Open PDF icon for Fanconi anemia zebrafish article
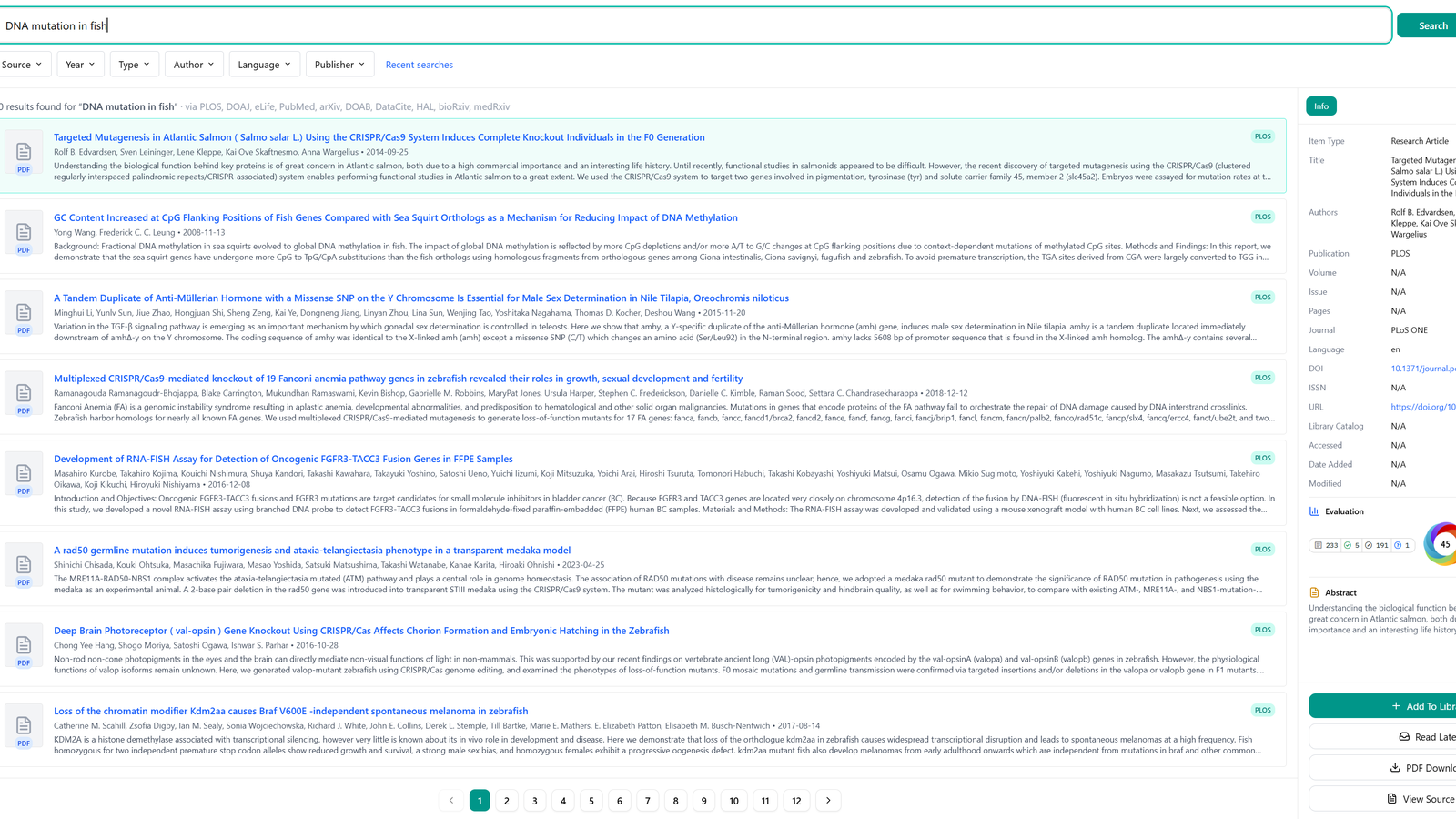Viewport: 1456px width, 819px height. click(24, 394)
